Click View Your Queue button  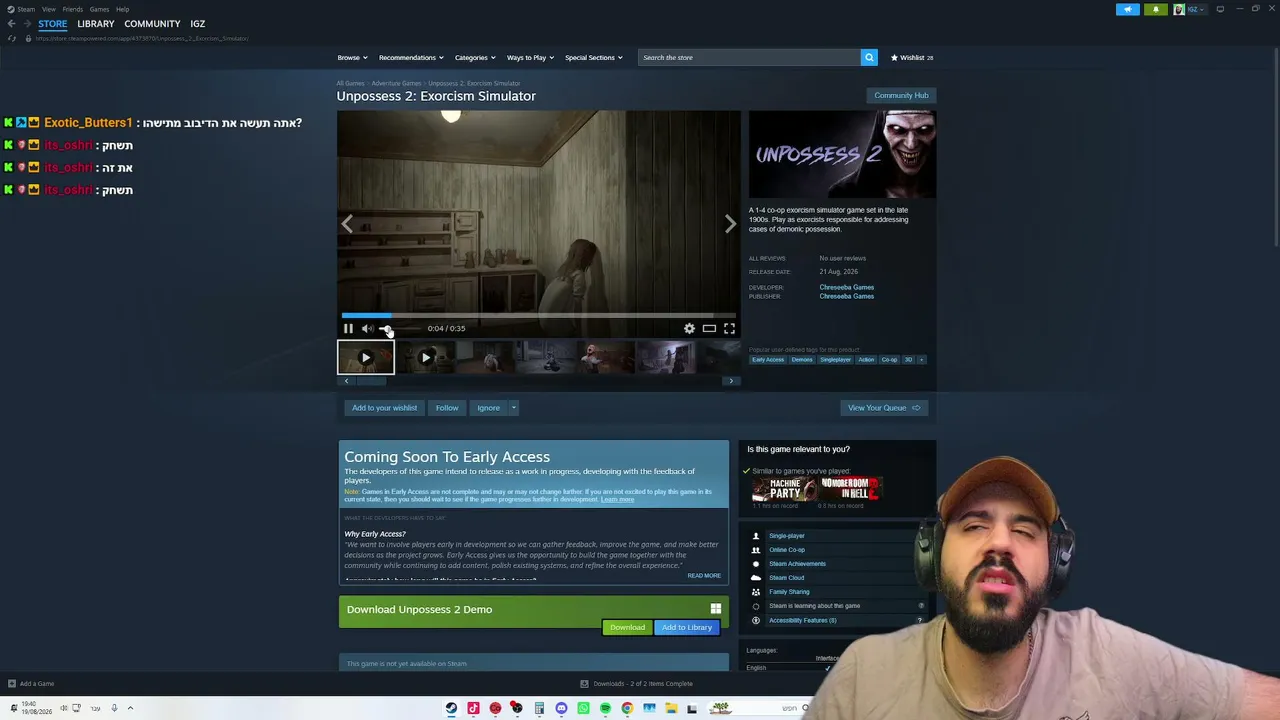tap(884, 408)
